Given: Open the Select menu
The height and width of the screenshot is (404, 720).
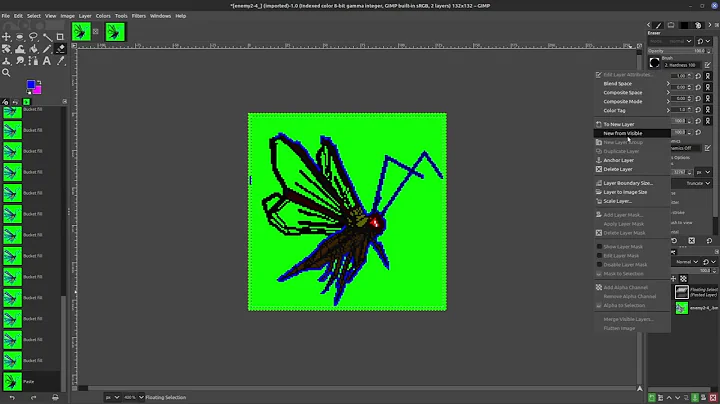Looking at the screenshot, I should pyautogui.click(x=34, y=16).
